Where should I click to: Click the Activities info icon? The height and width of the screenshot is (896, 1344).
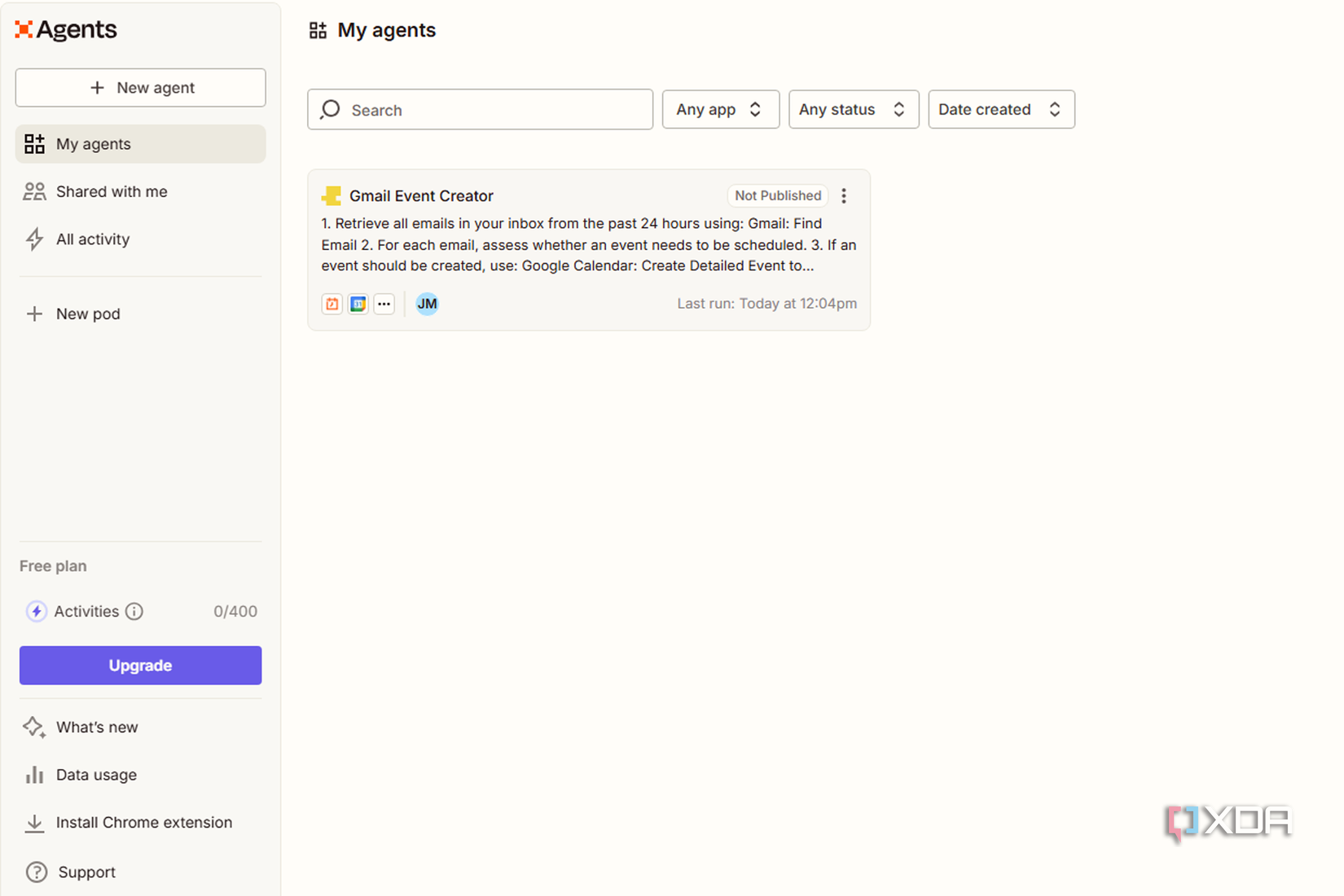click(134, 612)
